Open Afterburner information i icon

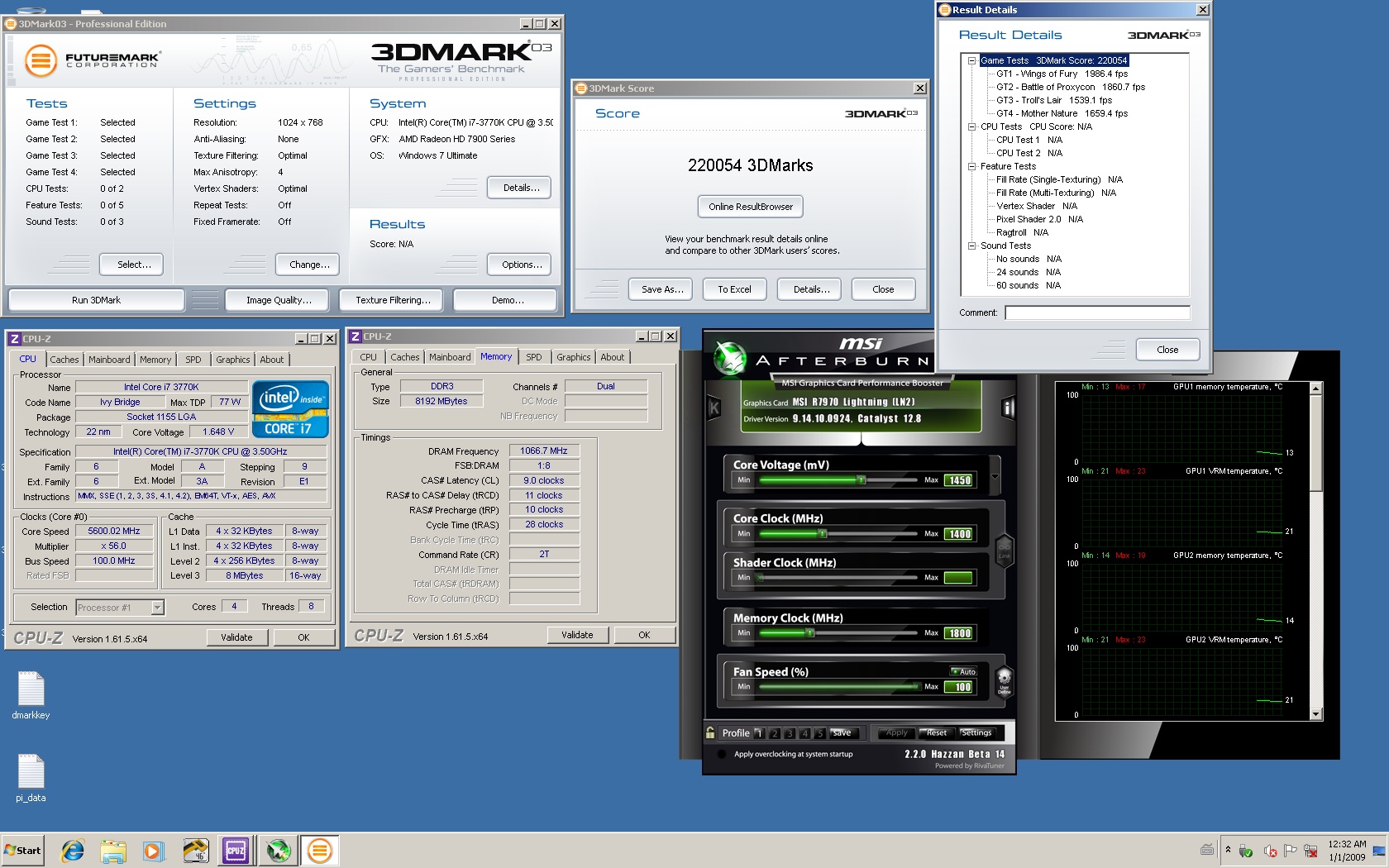1008,408
